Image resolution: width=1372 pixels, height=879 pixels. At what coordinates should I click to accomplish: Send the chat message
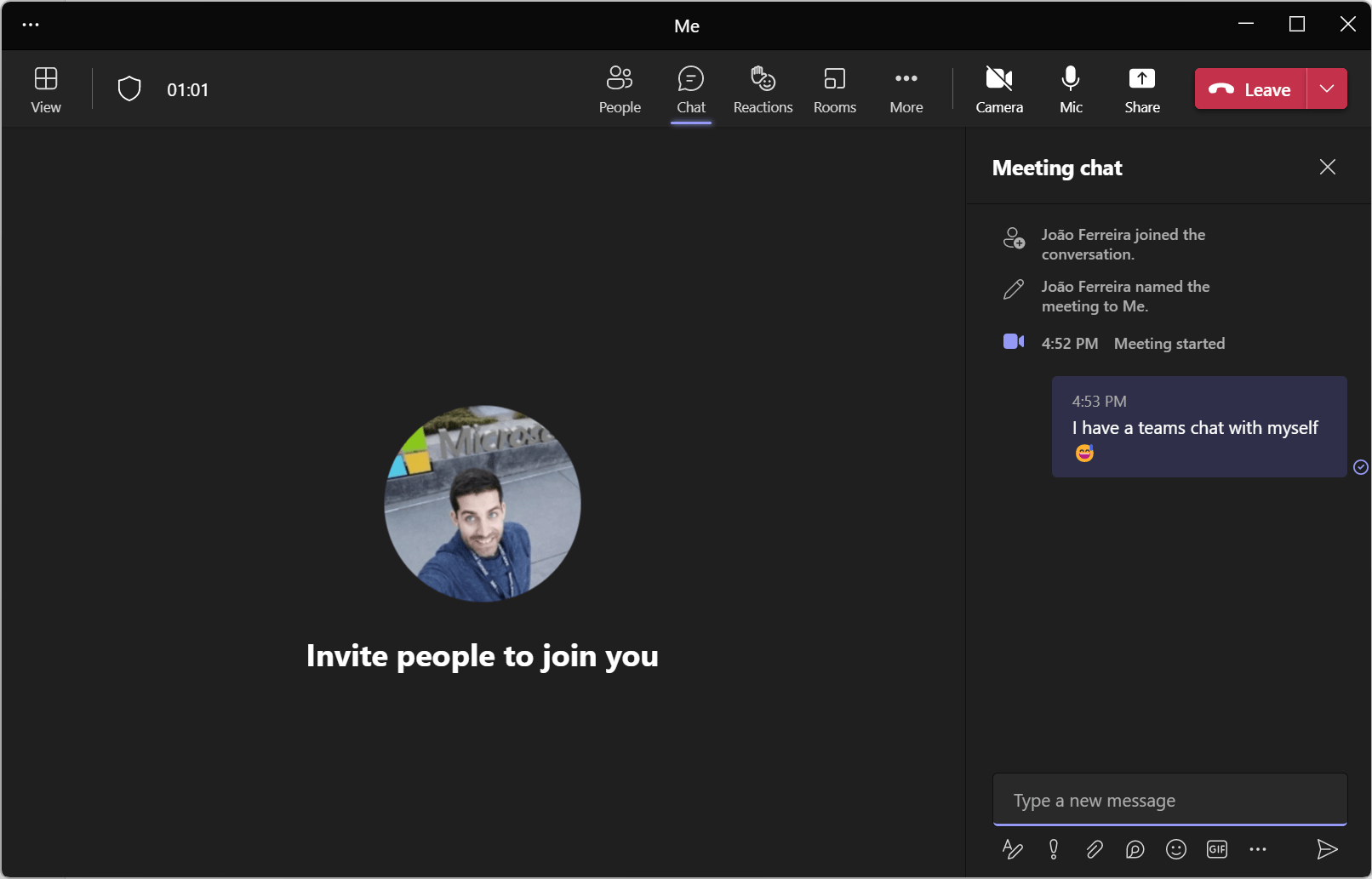(x=1327, y=849)
